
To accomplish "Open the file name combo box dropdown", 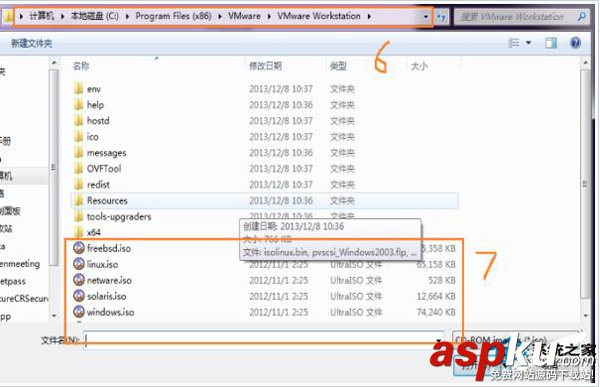I will click(x=439, y=340).
